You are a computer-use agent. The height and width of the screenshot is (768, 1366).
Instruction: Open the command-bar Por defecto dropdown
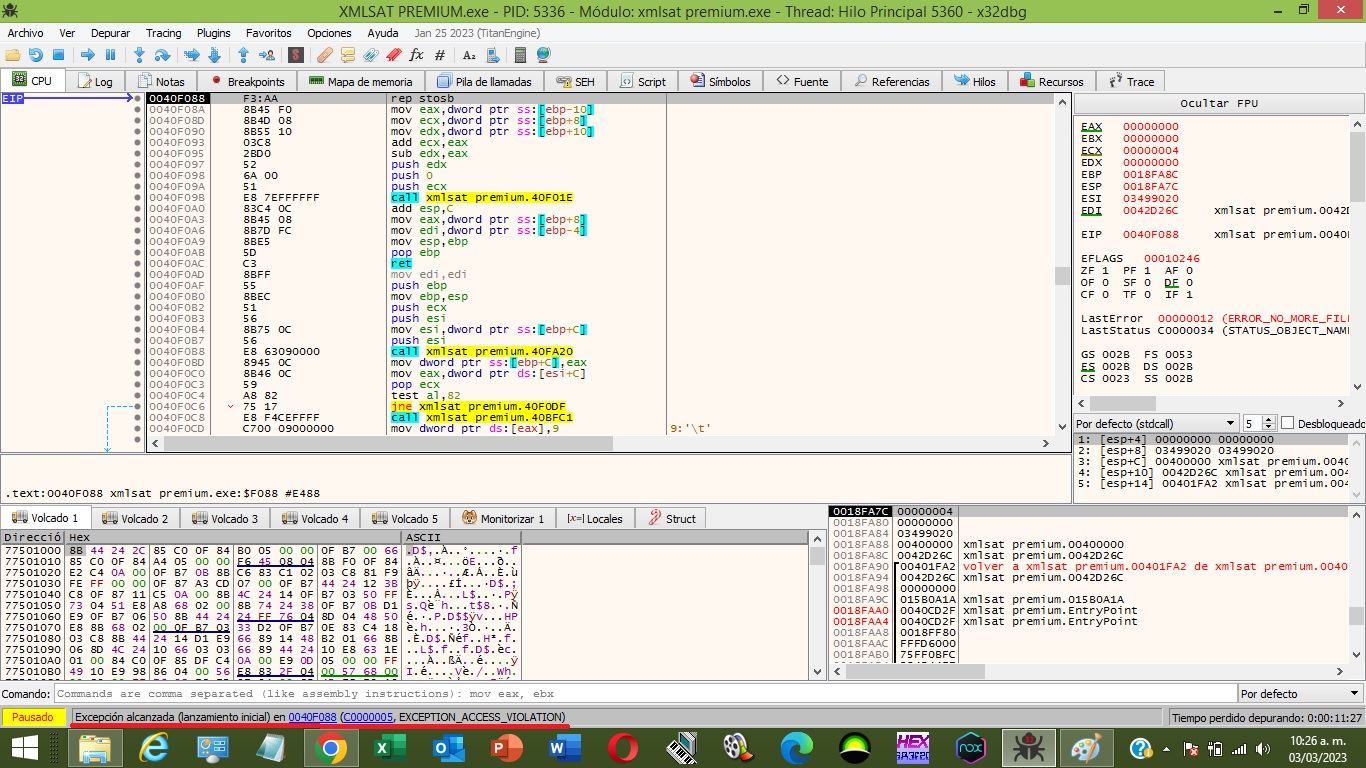(x=1299, y=693)
